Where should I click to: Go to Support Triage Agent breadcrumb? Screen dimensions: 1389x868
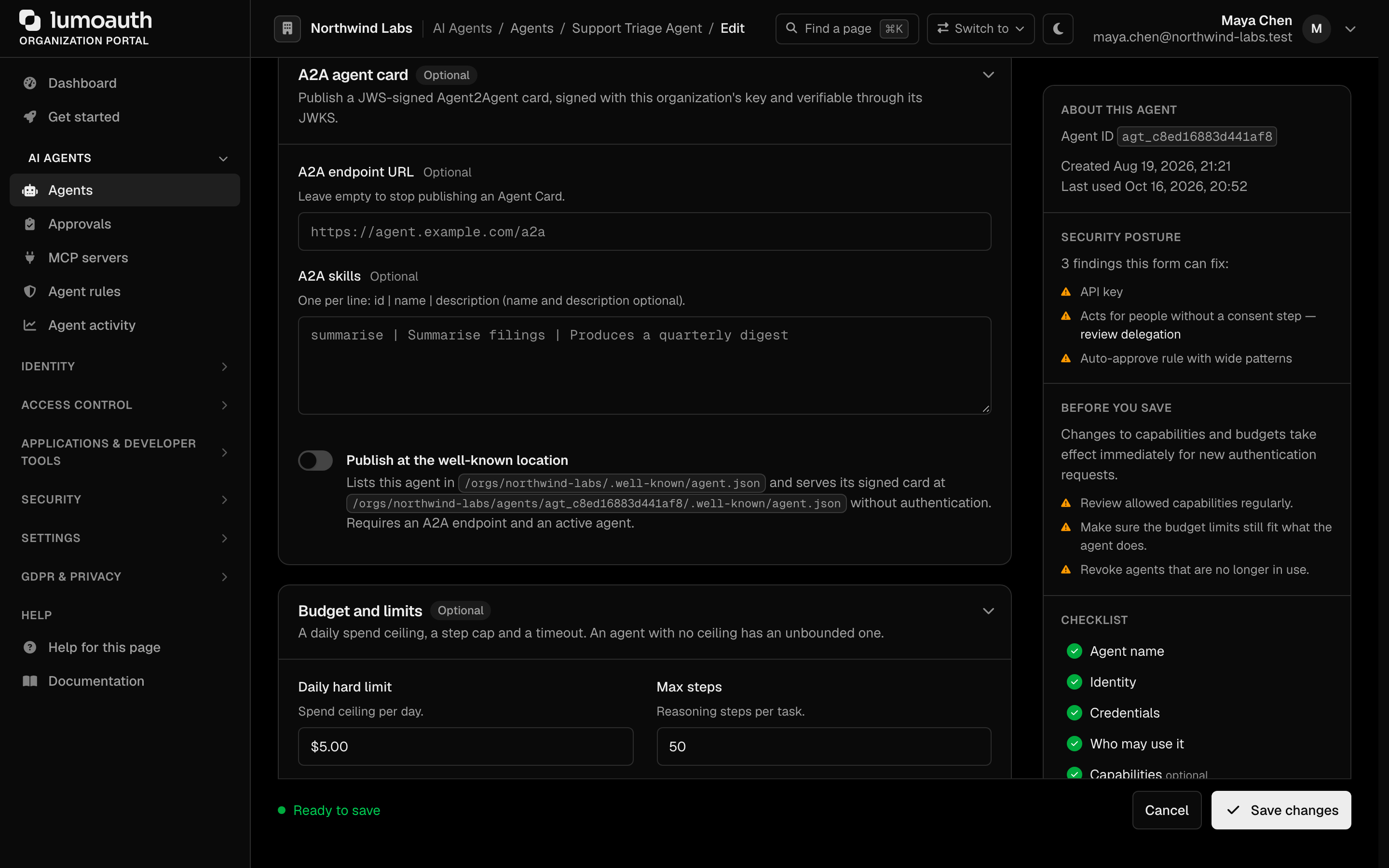pyautogui.click(x=637, y=28)
